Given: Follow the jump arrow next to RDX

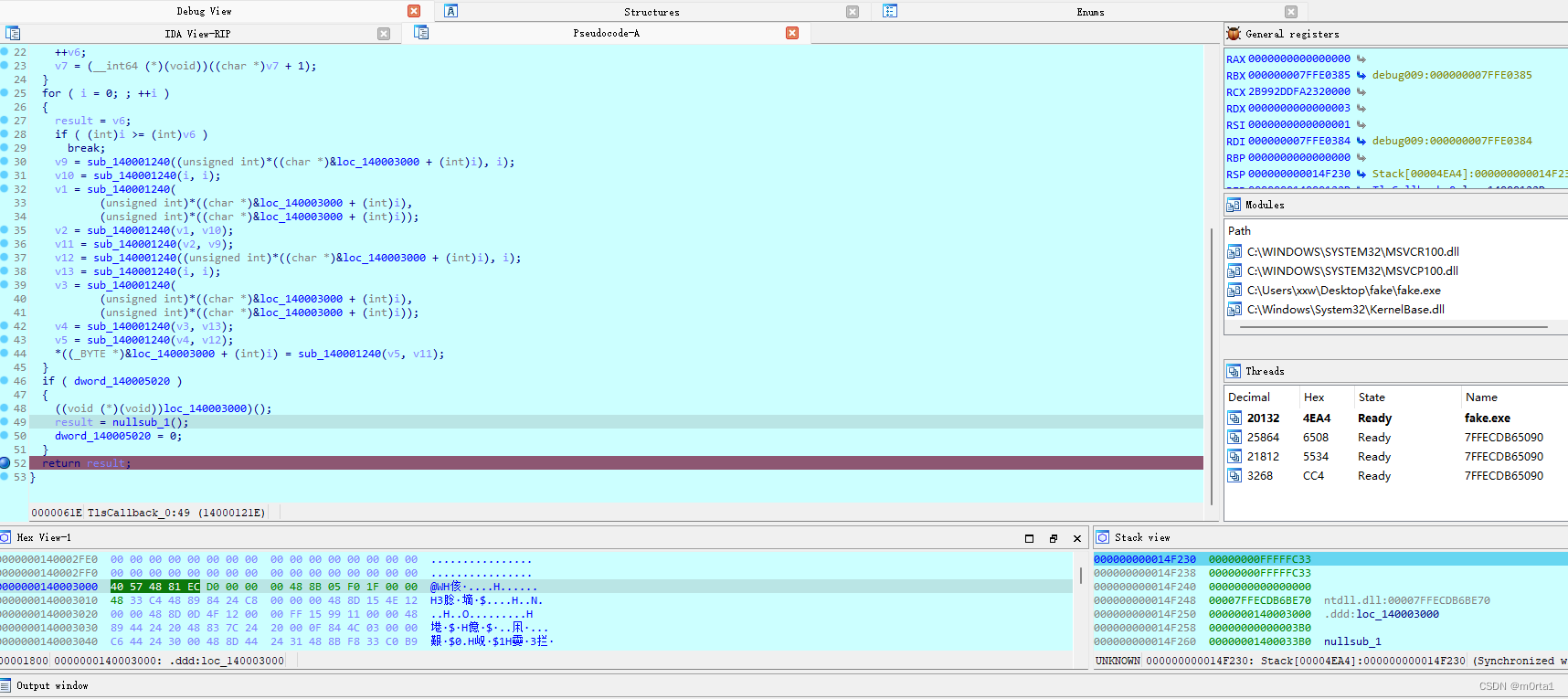Looking at the screenshot, I should click(x=1361, y=108).
